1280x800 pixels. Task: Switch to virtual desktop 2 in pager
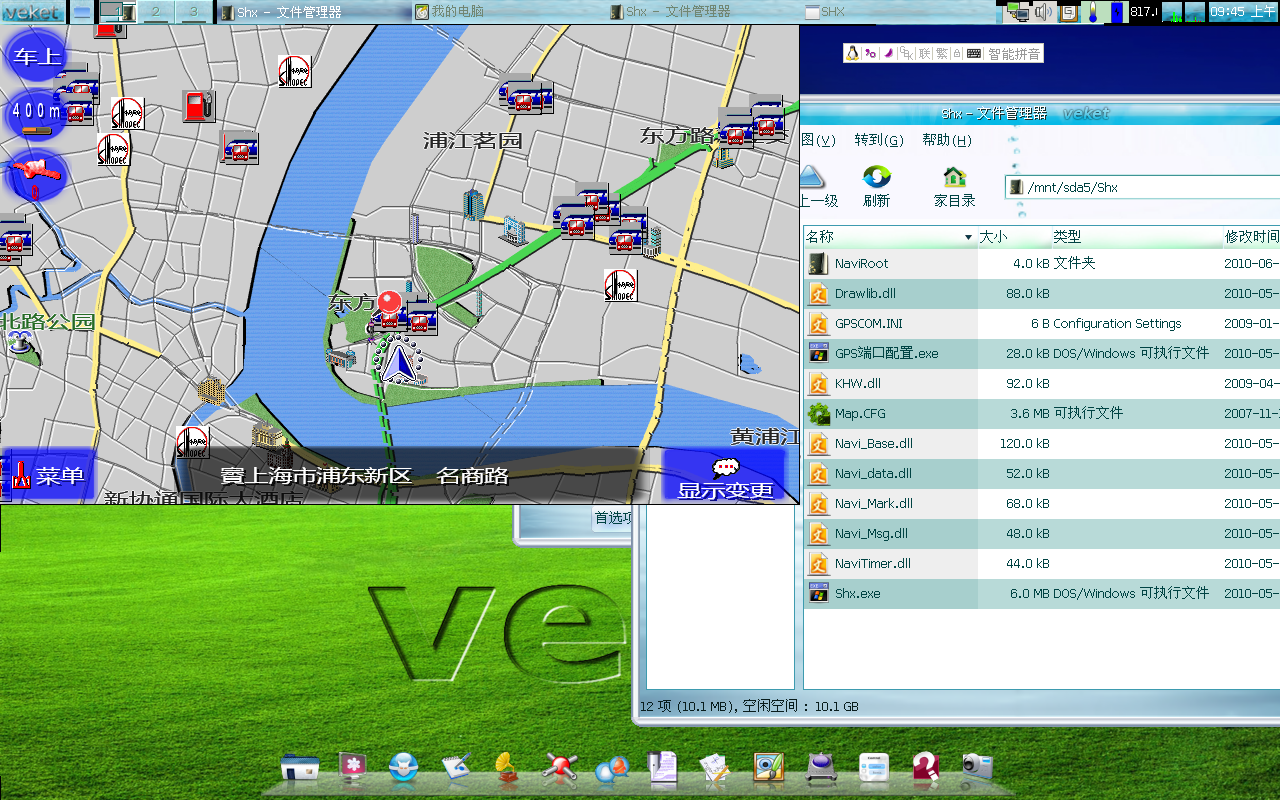coord(154,12)
